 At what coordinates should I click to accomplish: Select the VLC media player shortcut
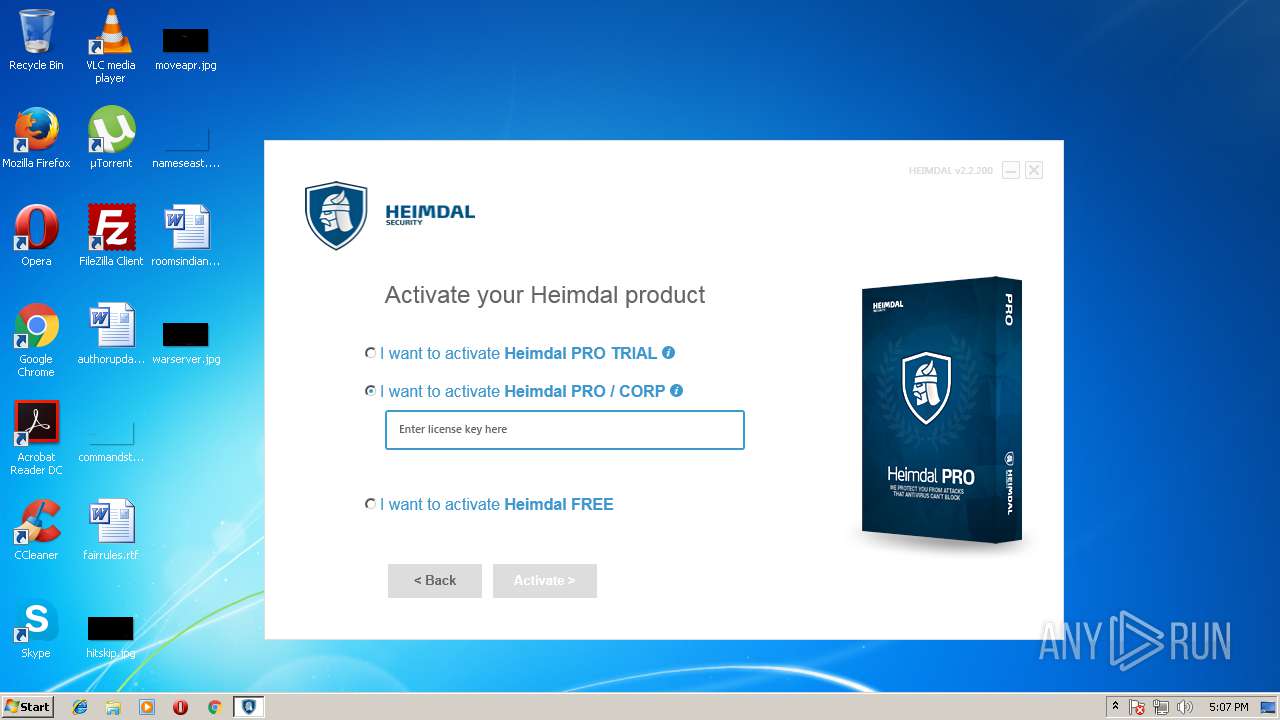110,45
